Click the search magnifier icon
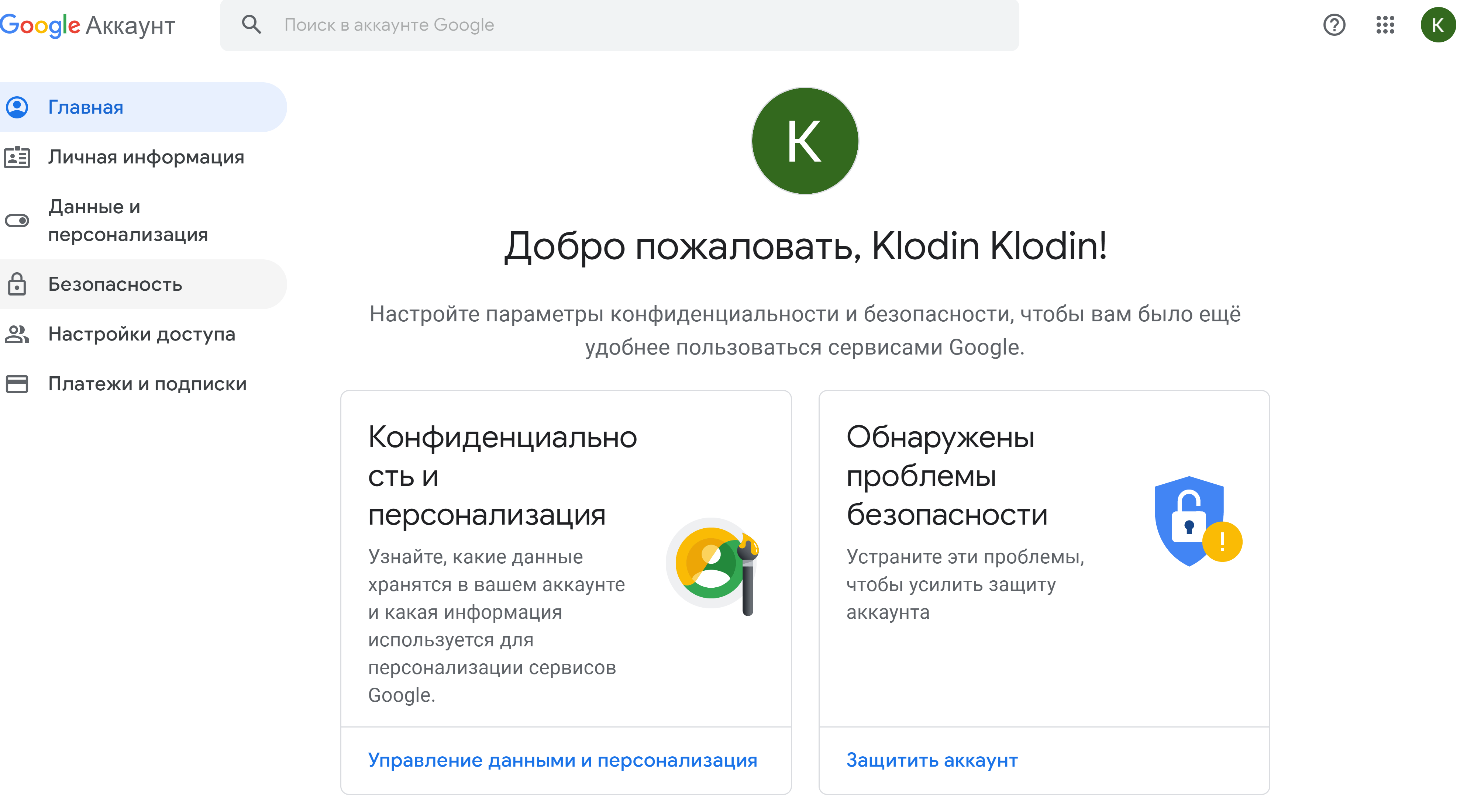The image size is (1467, 812). pyautogui.click(x=251, y=24)
